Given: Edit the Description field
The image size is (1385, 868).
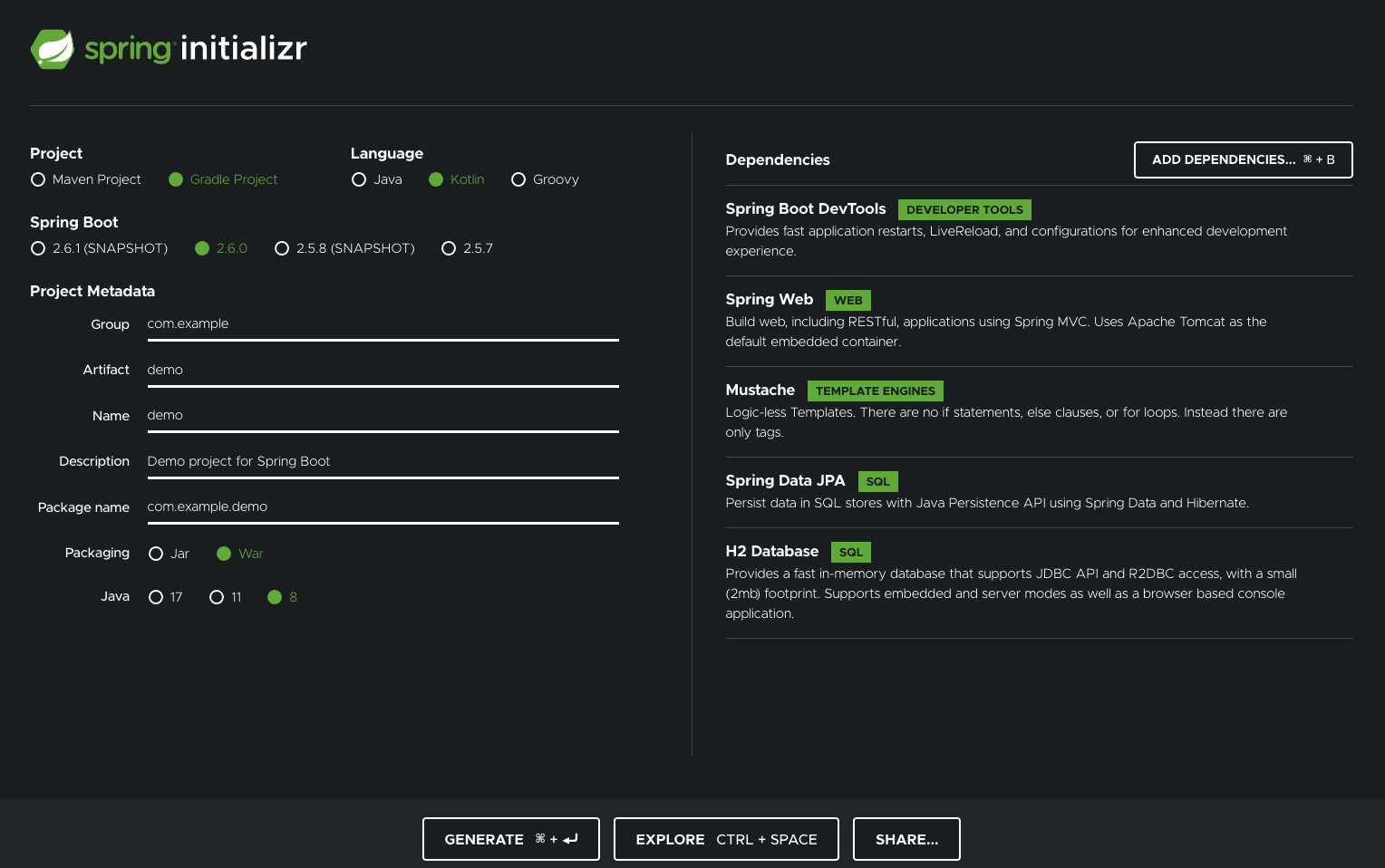Looking at the screenshot, I should pos(383,462).
